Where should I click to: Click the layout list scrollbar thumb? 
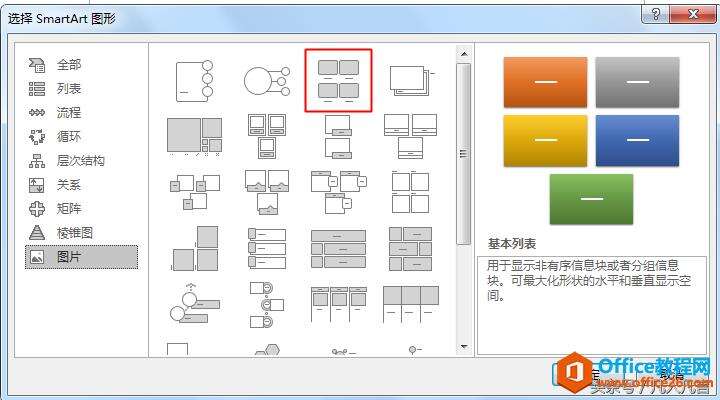click(464, 154)
